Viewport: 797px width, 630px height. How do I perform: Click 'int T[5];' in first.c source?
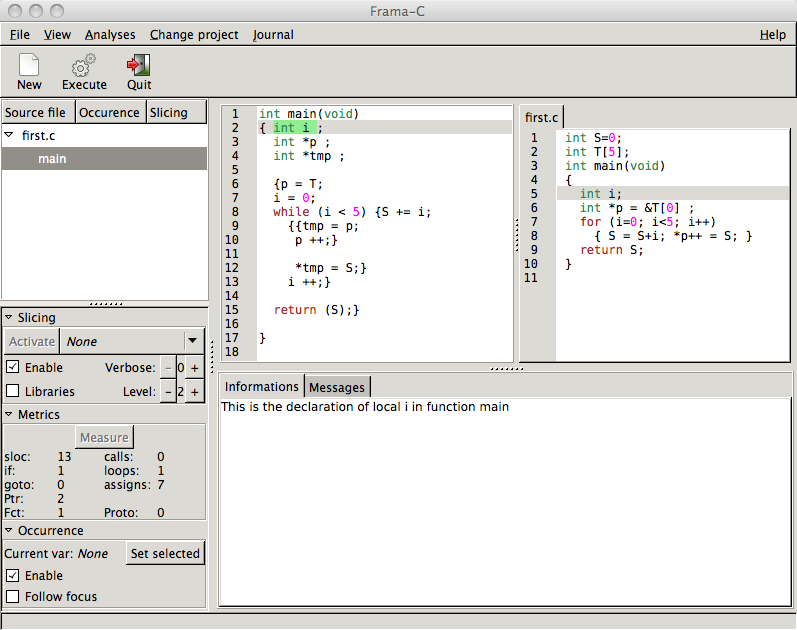597,152
